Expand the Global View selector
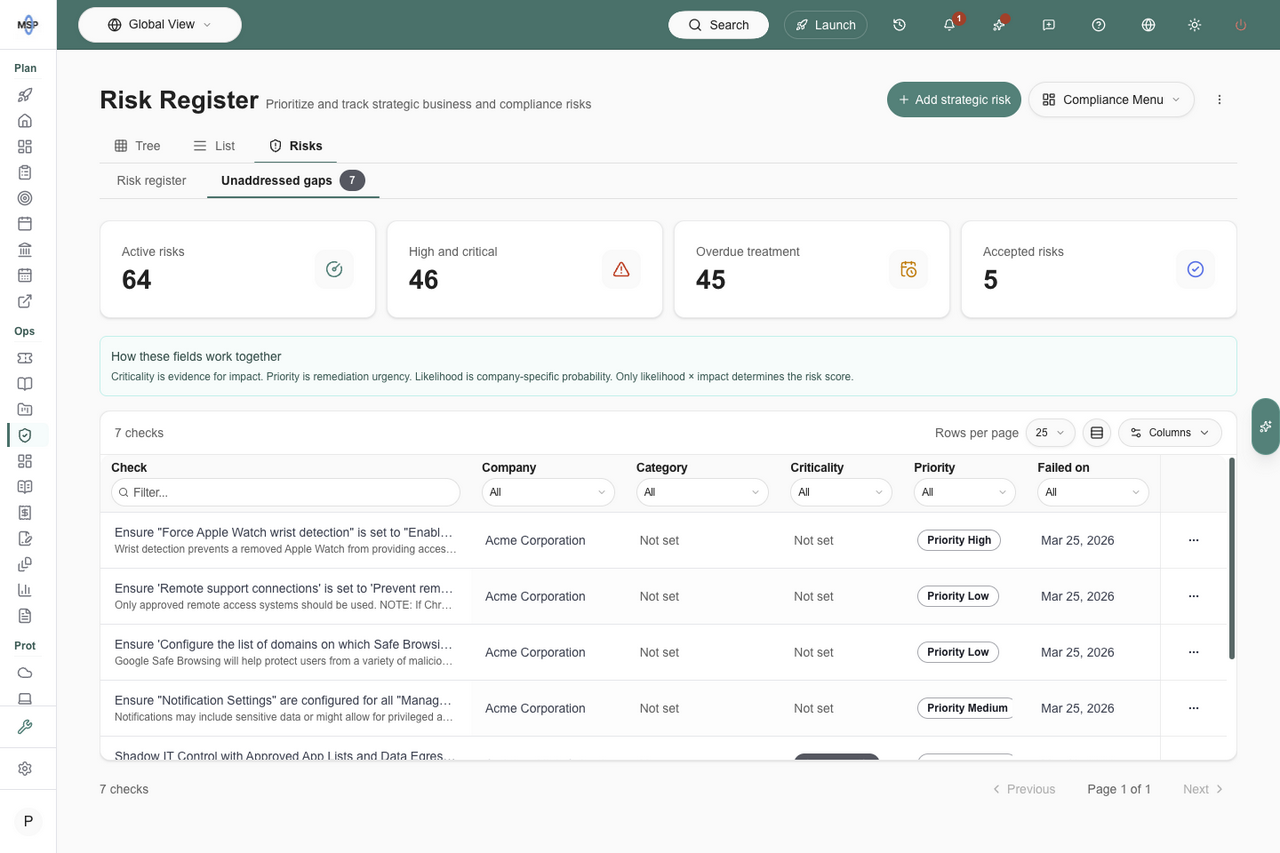The height and width of the screenshot is (853, 1280). 160,25
